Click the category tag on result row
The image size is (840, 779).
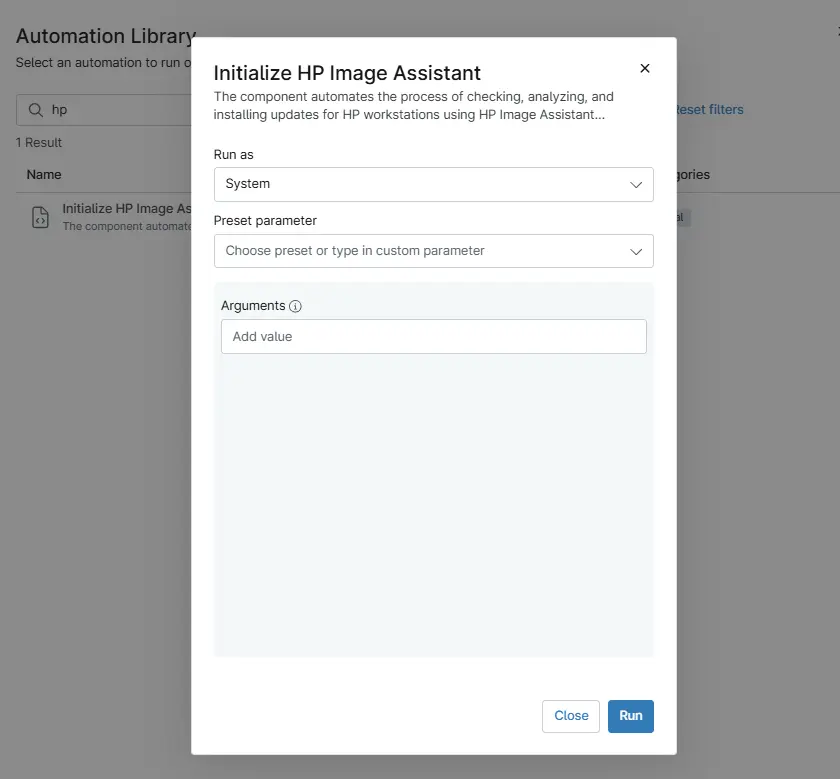click(683, 217)
